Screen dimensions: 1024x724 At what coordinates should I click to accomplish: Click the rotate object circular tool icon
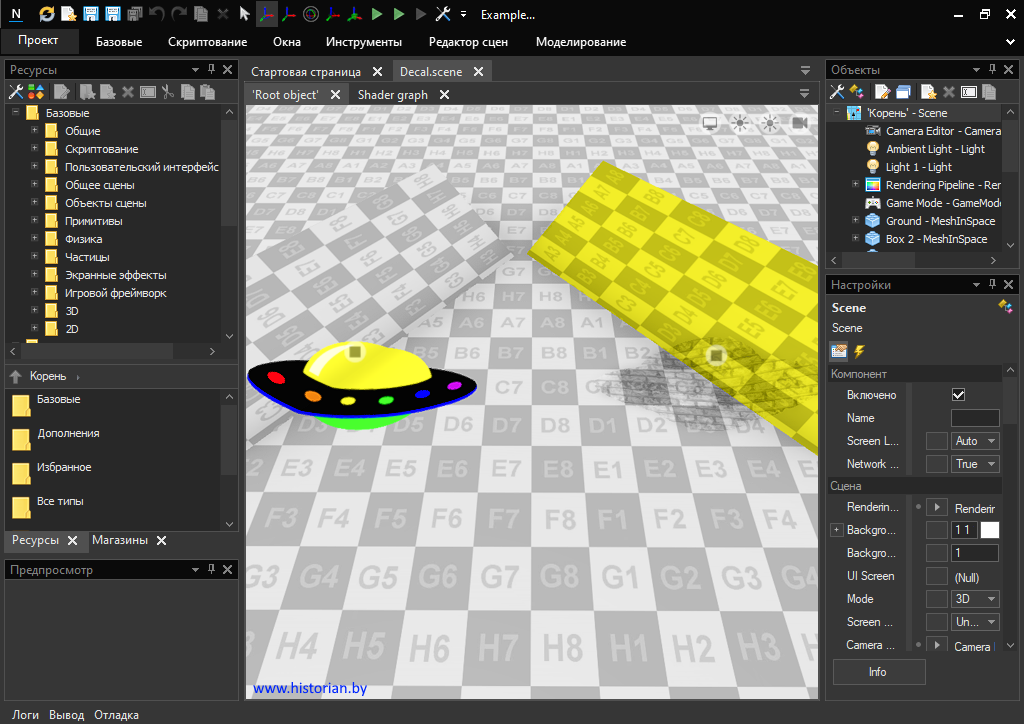tap(310, 14)
